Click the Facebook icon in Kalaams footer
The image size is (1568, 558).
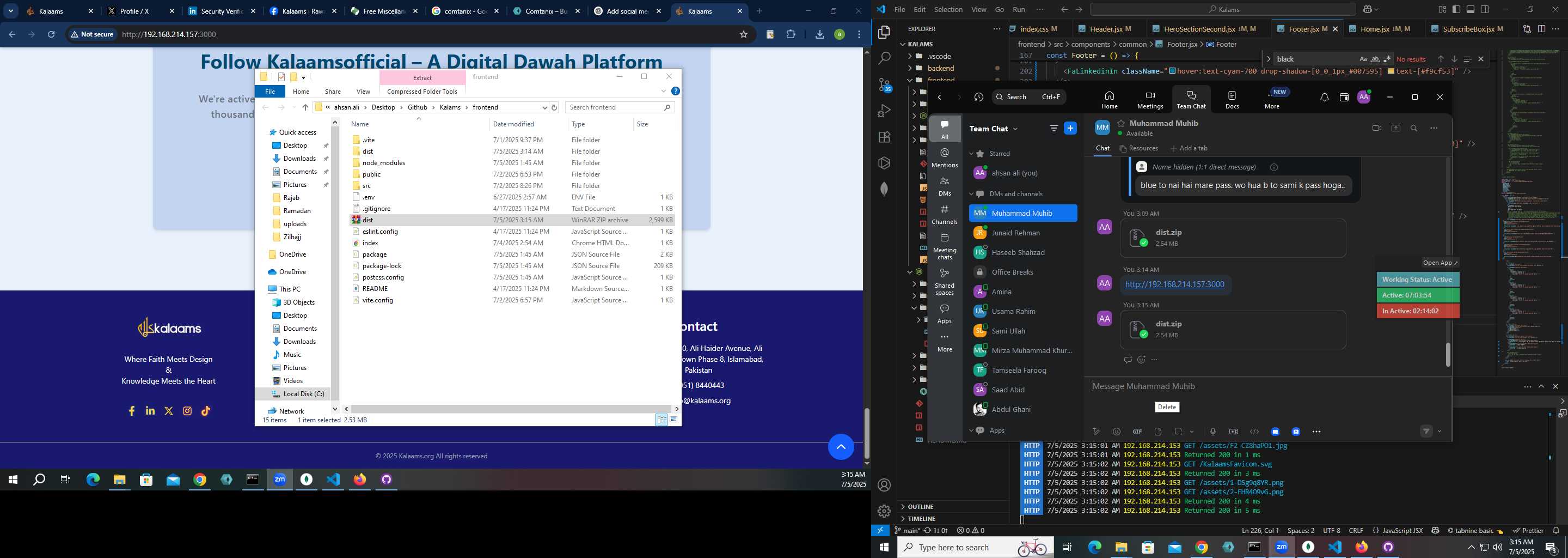tap(131, 411)
